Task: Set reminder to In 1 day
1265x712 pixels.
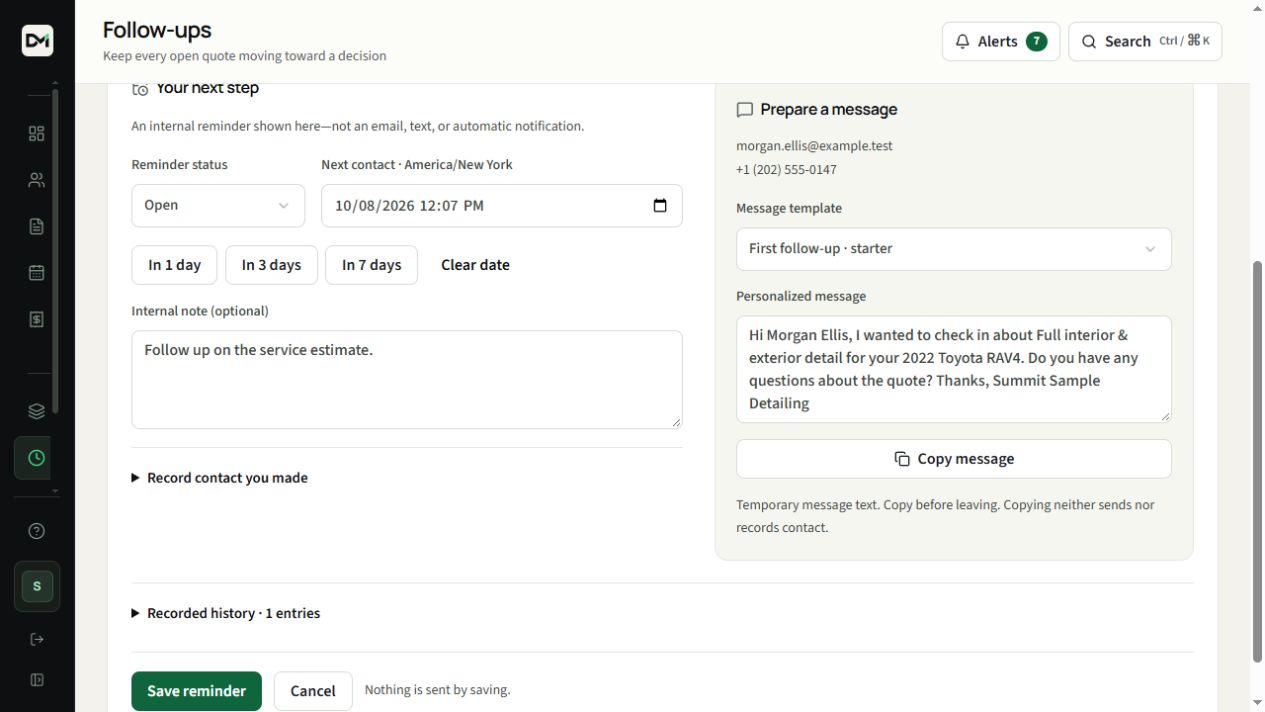Action: (x=174, y=265)
